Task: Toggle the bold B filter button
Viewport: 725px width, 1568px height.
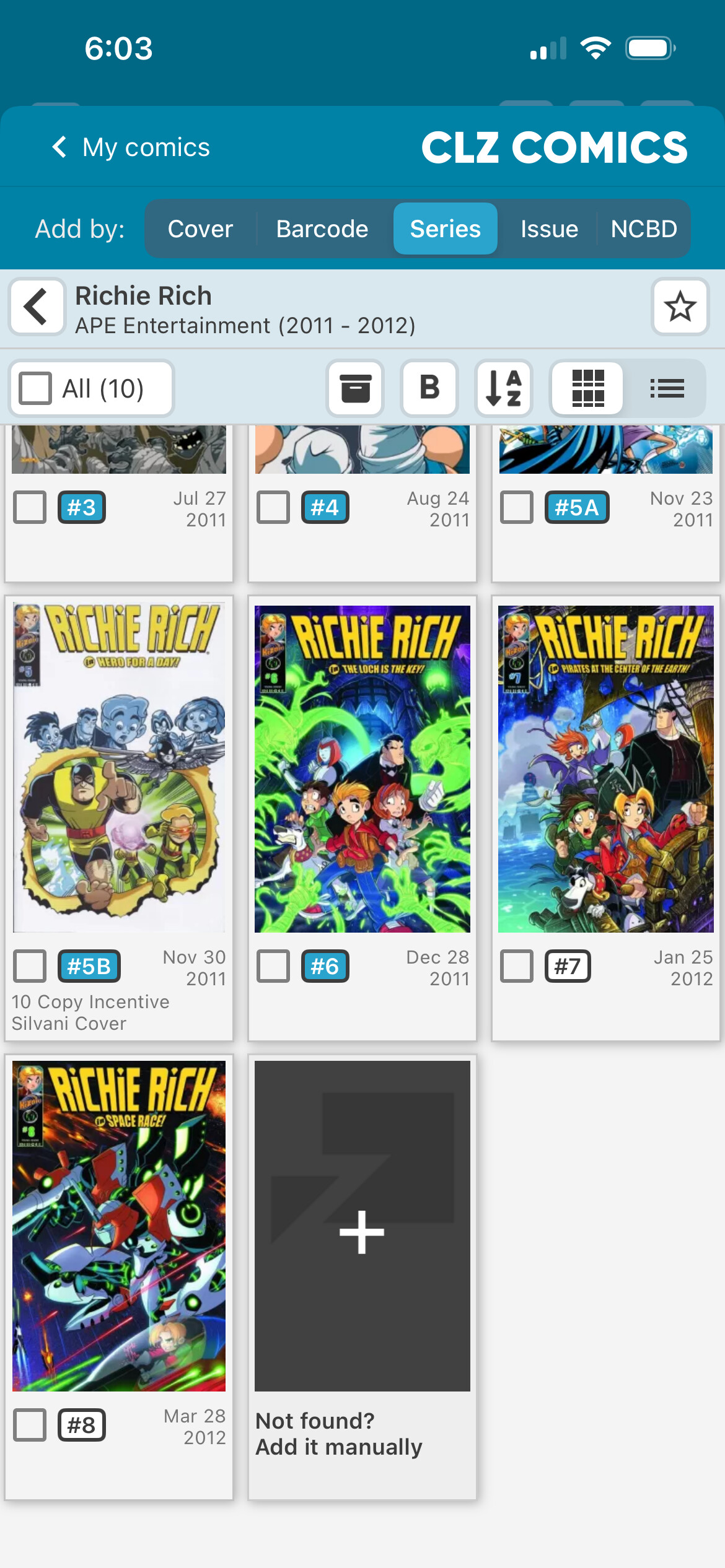Action: point(429,388)
